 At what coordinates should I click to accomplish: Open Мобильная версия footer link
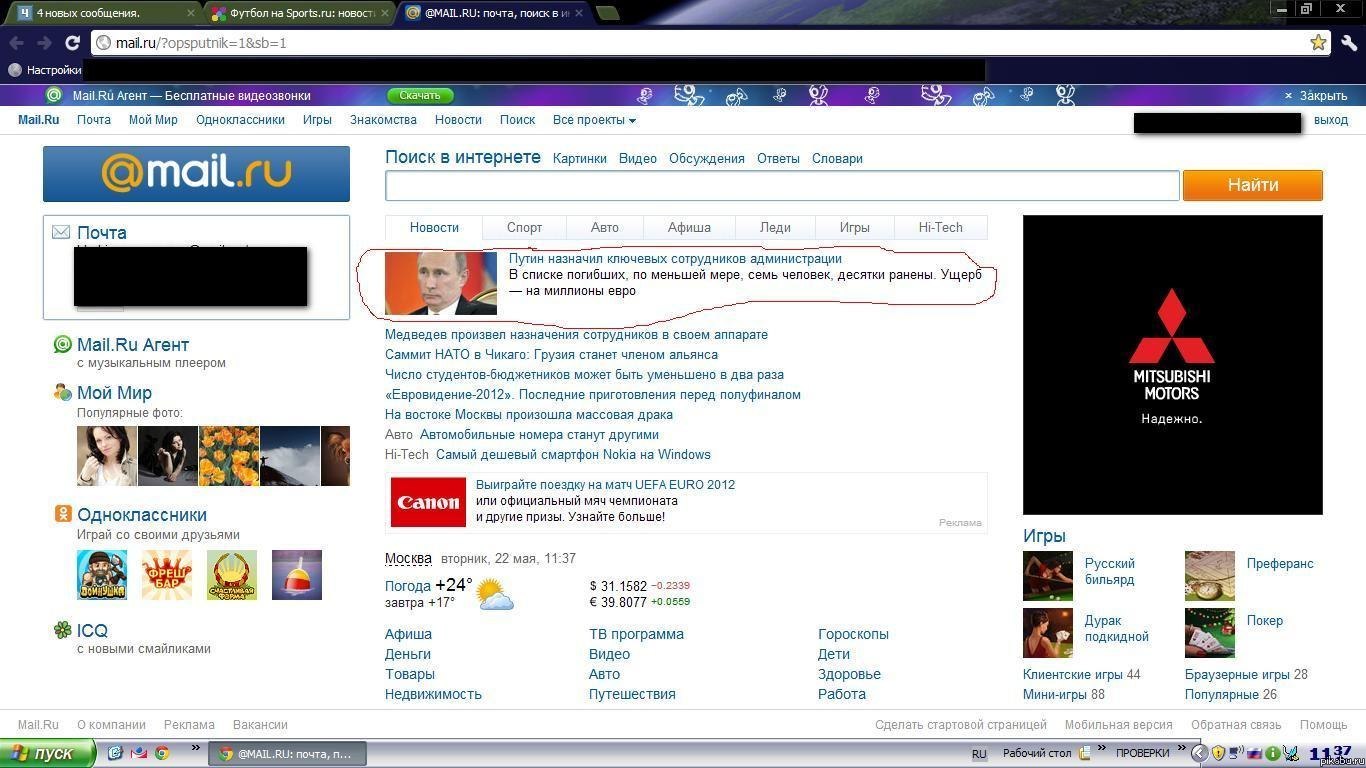click(x=1118, y=724)
